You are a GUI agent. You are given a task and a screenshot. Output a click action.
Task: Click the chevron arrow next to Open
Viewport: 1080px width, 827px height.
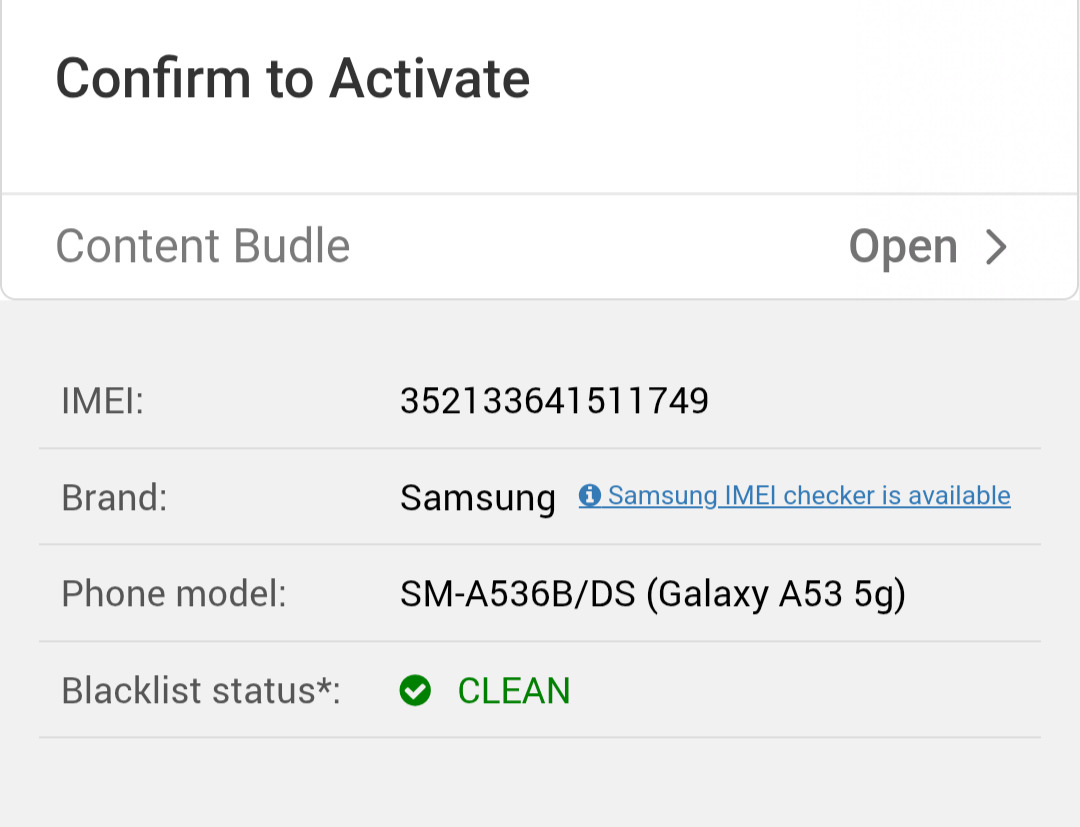tap(995, 247)
